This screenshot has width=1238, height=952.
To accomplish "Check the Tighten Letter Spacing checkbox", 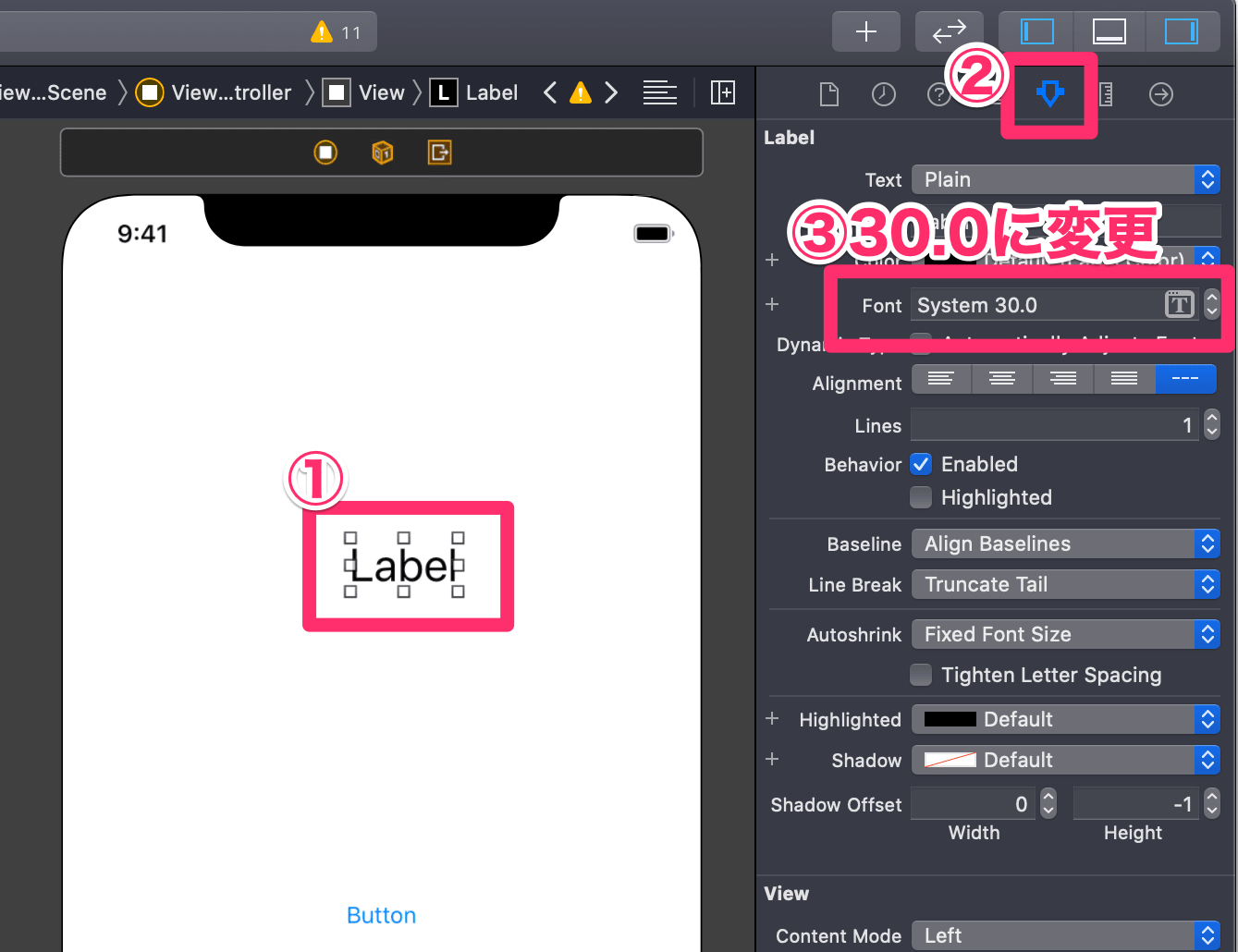I will point(921,675).
